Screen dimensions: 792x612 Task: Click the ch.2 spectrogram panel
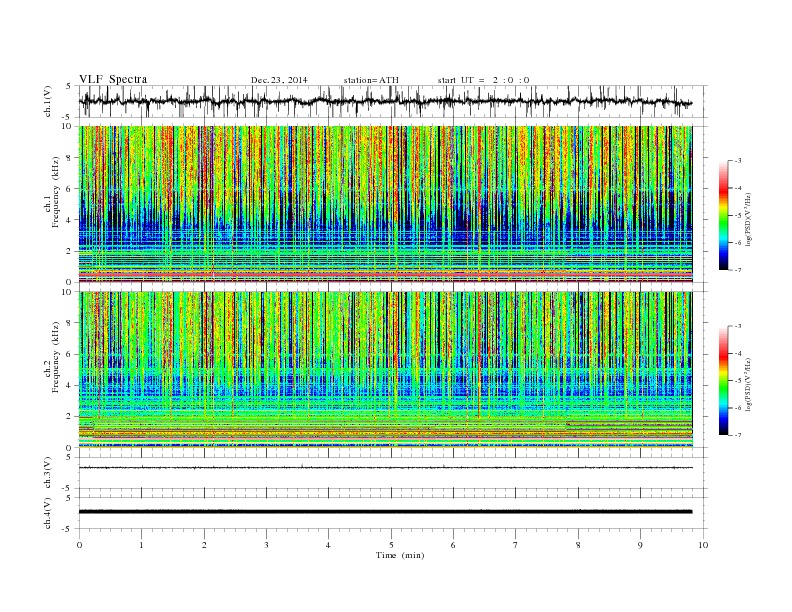385,369
